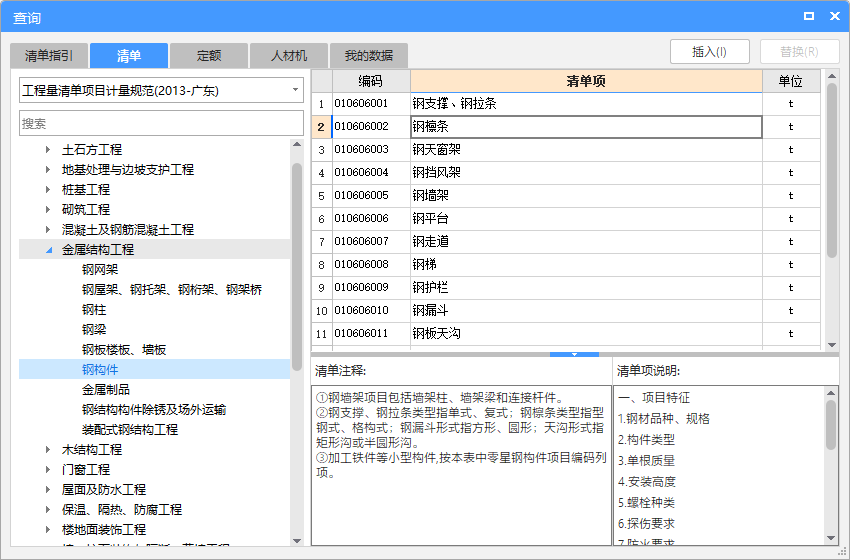Image resolution: width=850 pixels, height=560 pixels.
Task: Select row 钢天窗架
Action: coord(587,150)
